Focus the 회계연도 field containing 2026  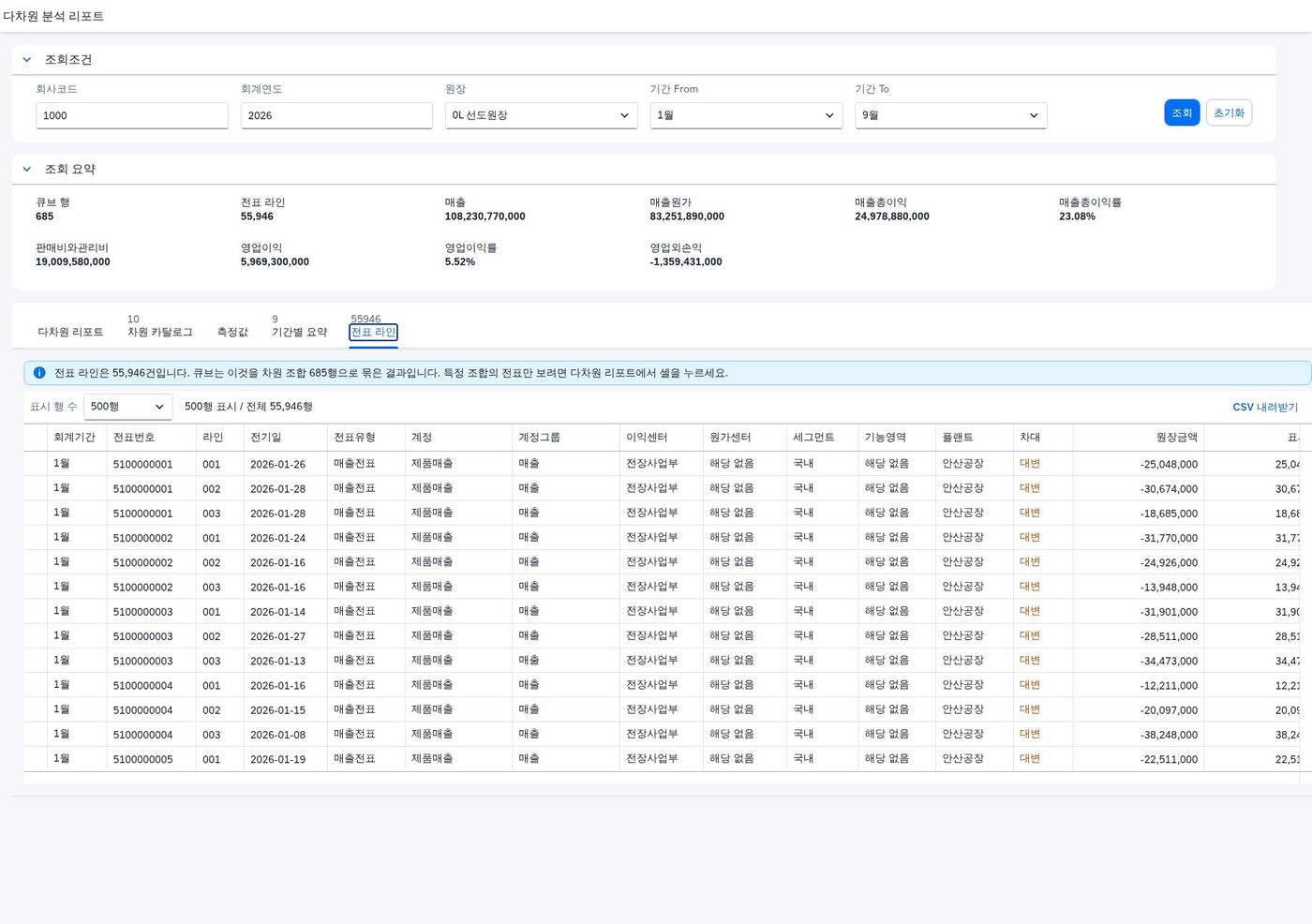pyautogui.click(x=336, y=115)
